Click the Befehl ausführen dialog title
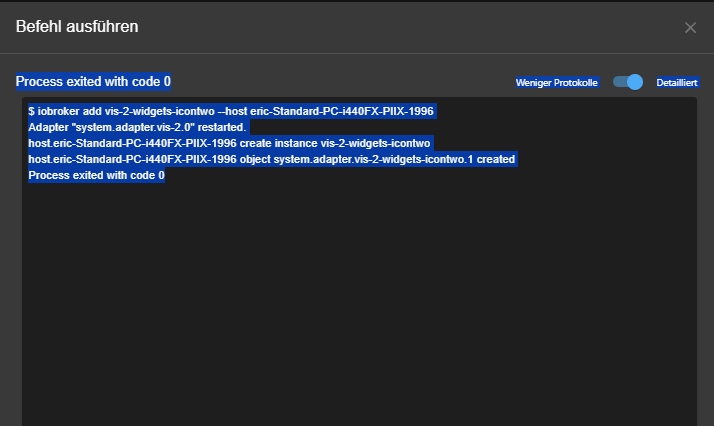This screenshot has width=714, height=426. [x=77, y=26]
